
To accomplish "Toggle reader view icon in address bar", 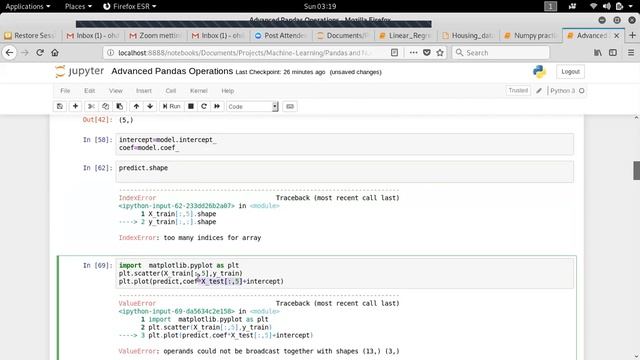I will click(x=394, y=53).
